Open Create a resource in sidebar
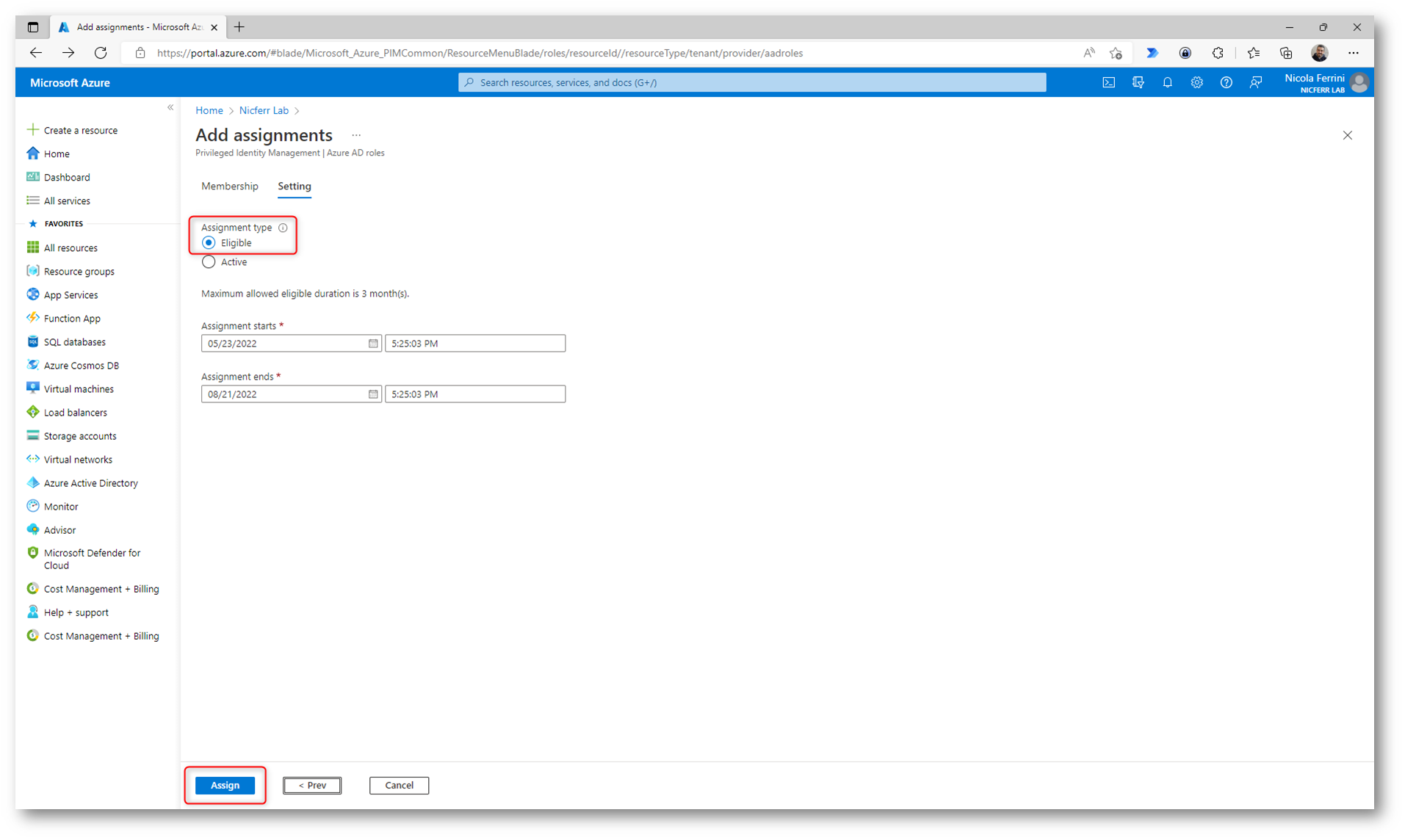The width and height of the screenshot is (1405, 840). 81,130
